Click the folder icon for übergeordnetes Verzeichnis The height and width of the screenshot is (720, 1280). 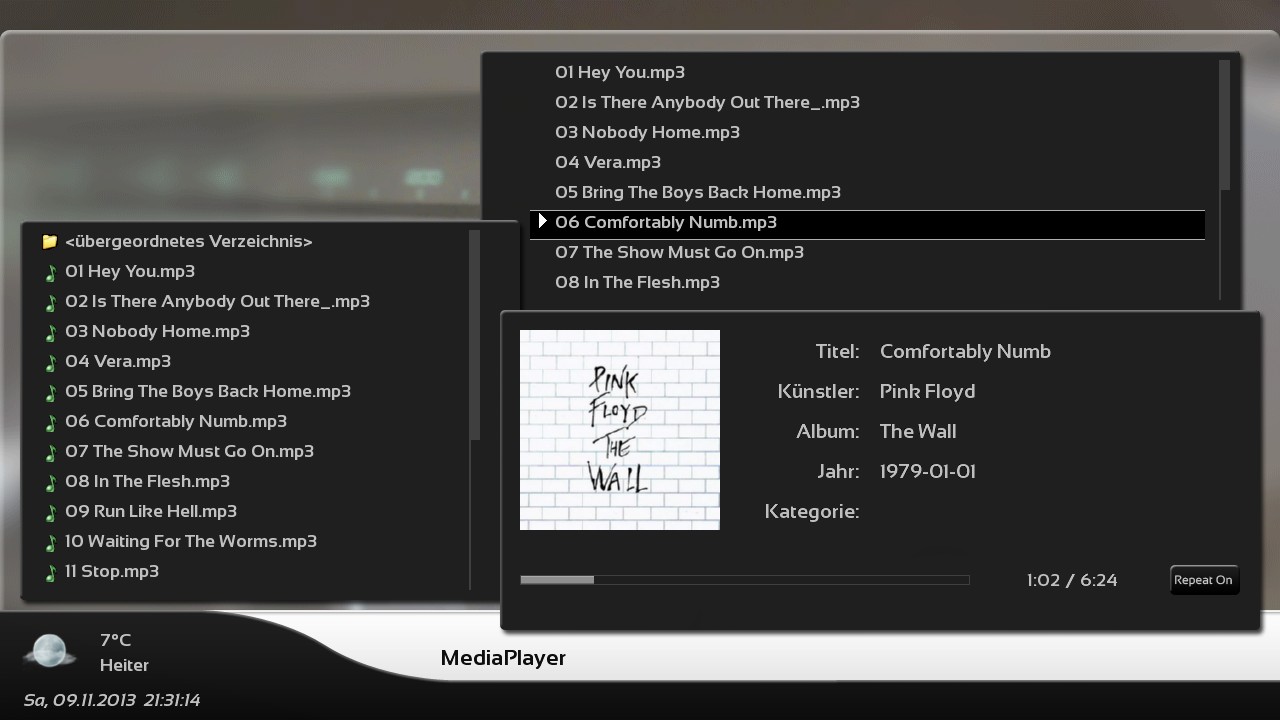[x=49, y=242]
